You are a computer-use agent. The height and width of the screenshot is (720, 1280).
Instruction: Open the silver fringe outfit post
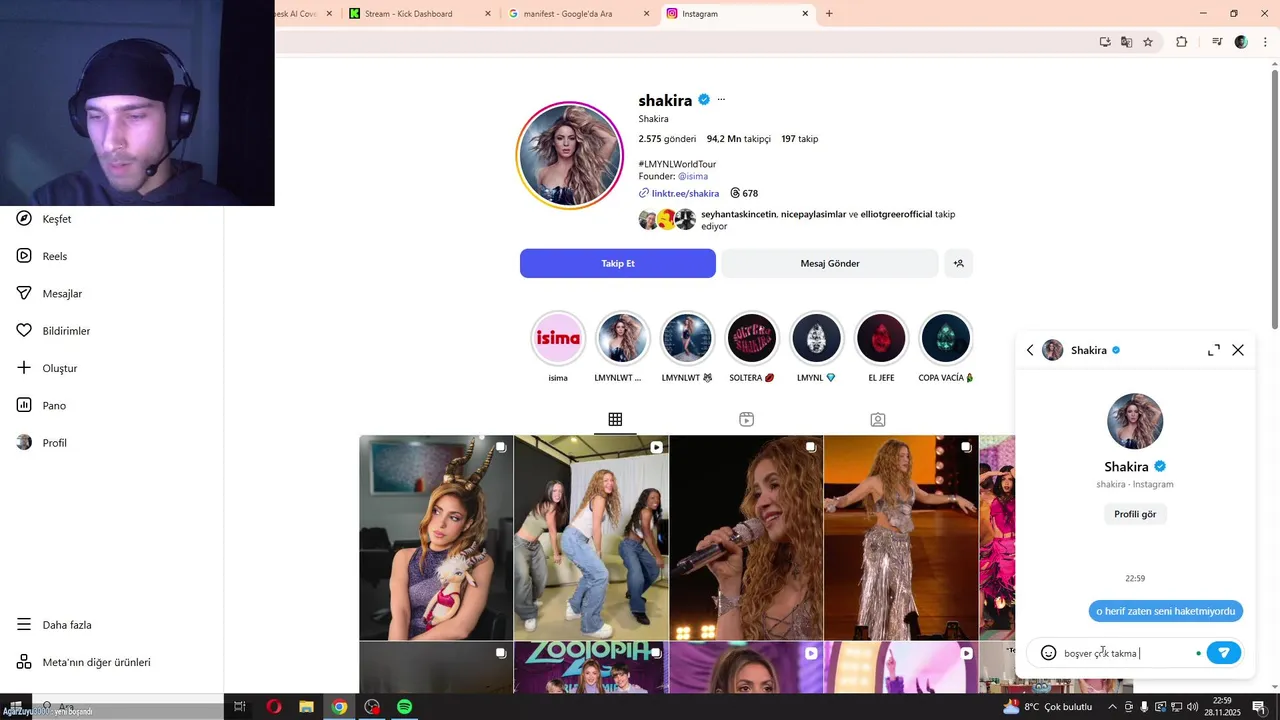pyautogui.click(x=901, y=538)
